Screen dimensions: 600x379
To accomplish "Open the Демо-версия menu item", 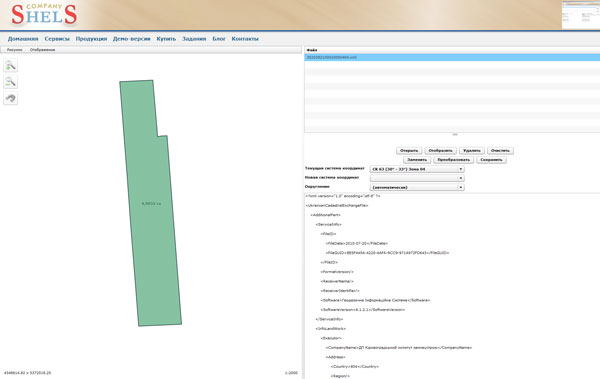I will point(132,39).
